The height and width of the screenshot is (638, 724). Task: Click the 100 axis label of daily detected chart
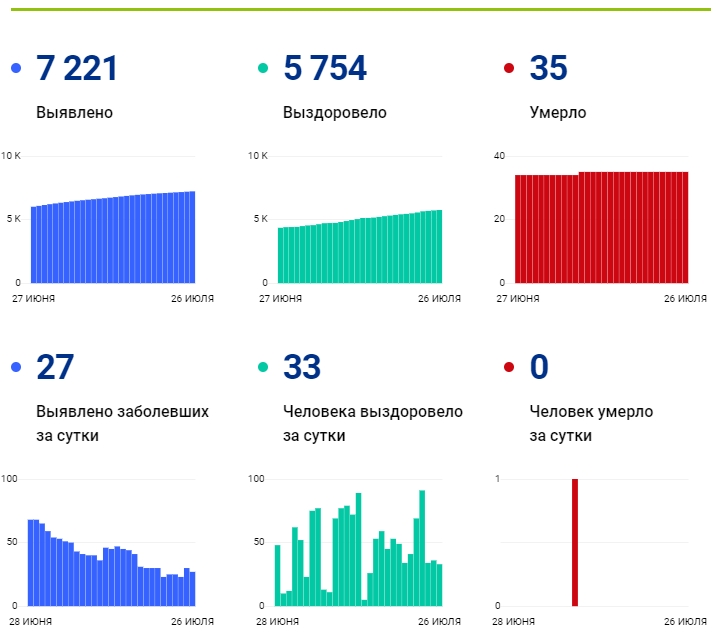pos(9,479)
